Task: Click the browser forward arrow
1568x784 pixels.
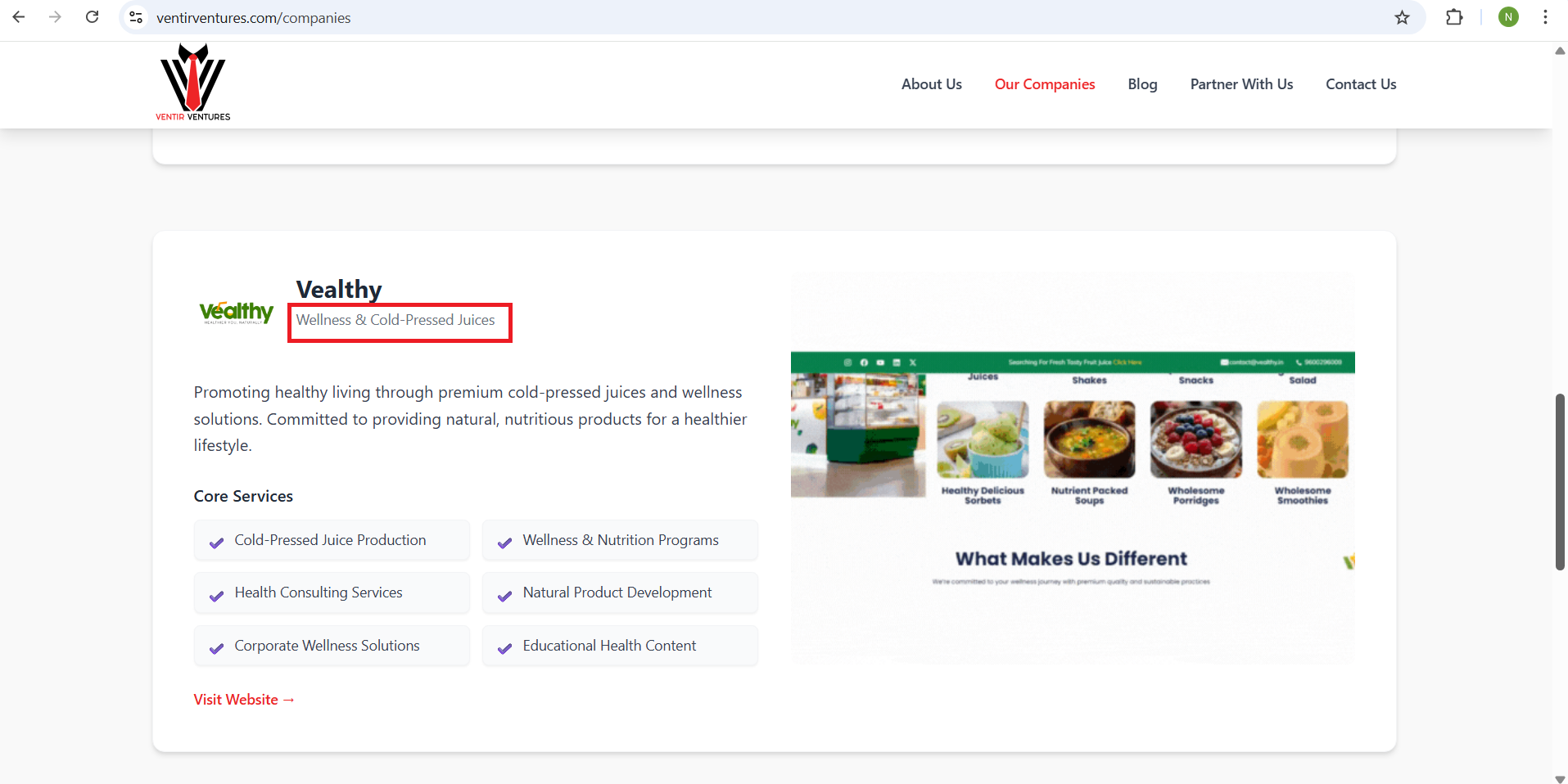Action: tap(55, 17)
